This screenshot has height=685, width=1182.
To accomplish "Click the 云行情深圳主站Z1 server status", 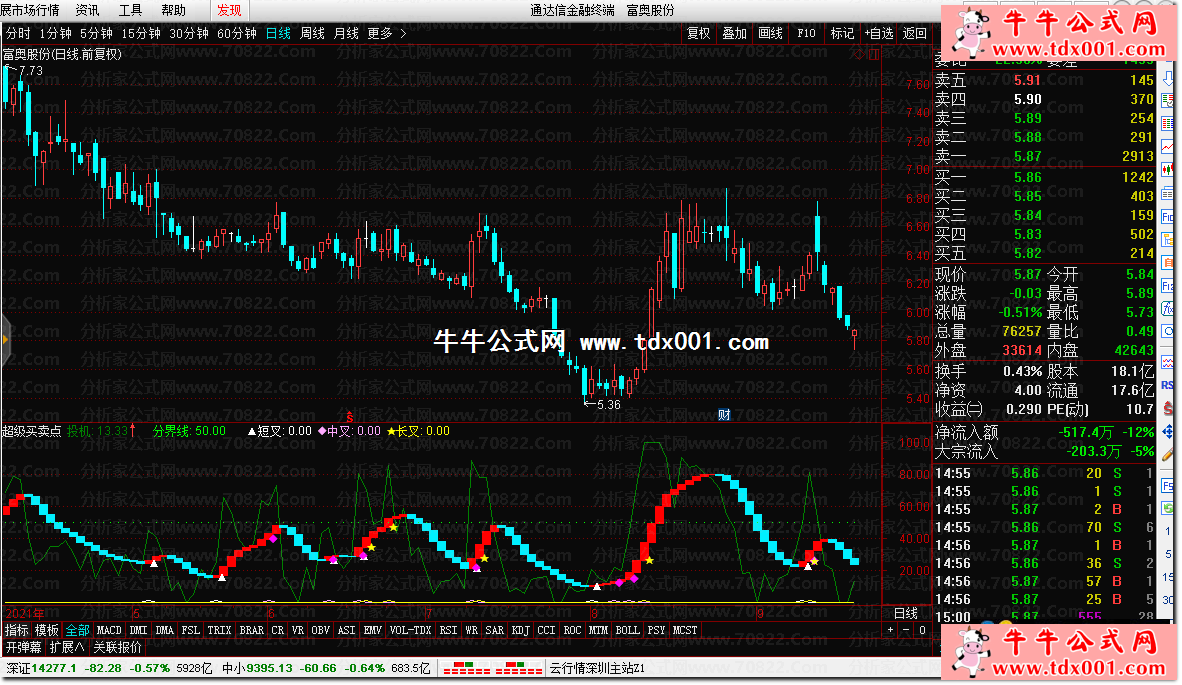I will pyautogui.click(x=597, y=668).
